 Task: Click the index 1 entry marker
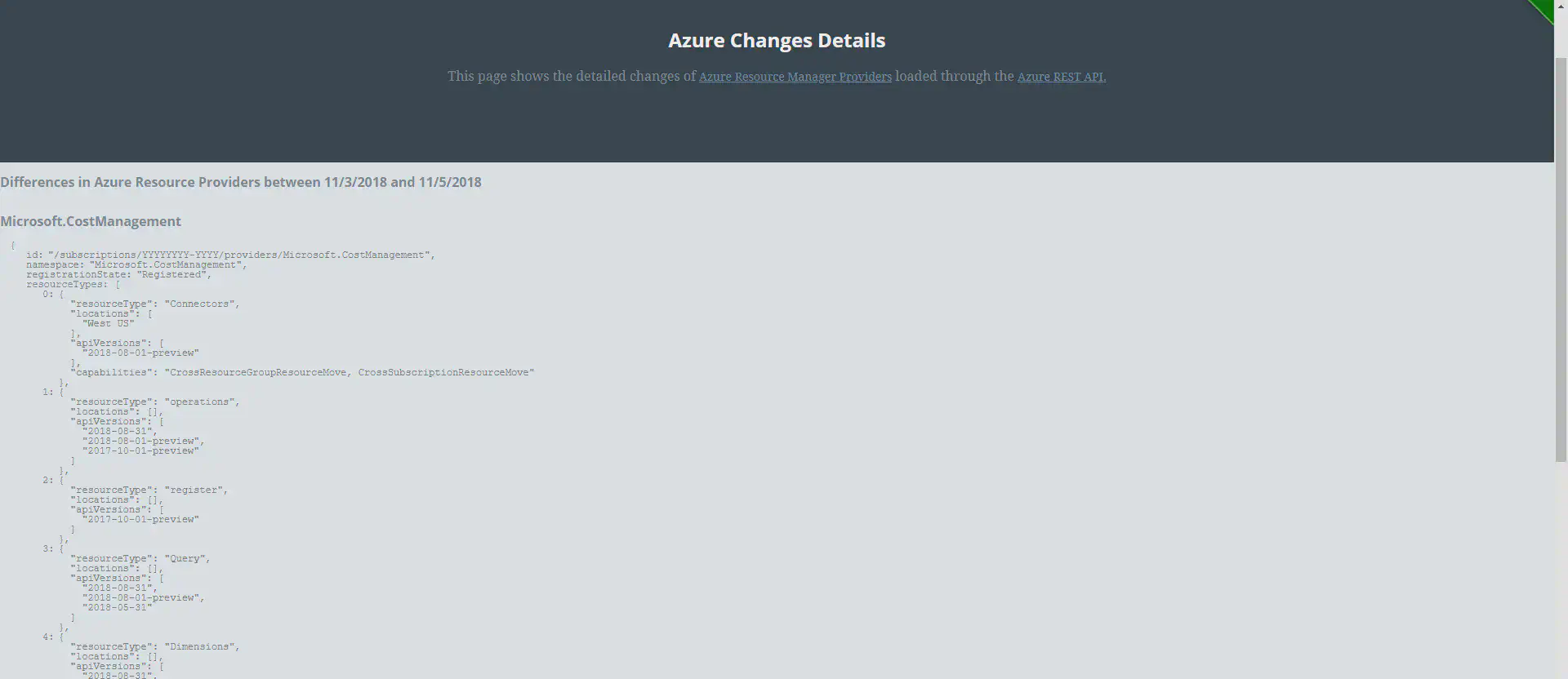coord(48,393)
